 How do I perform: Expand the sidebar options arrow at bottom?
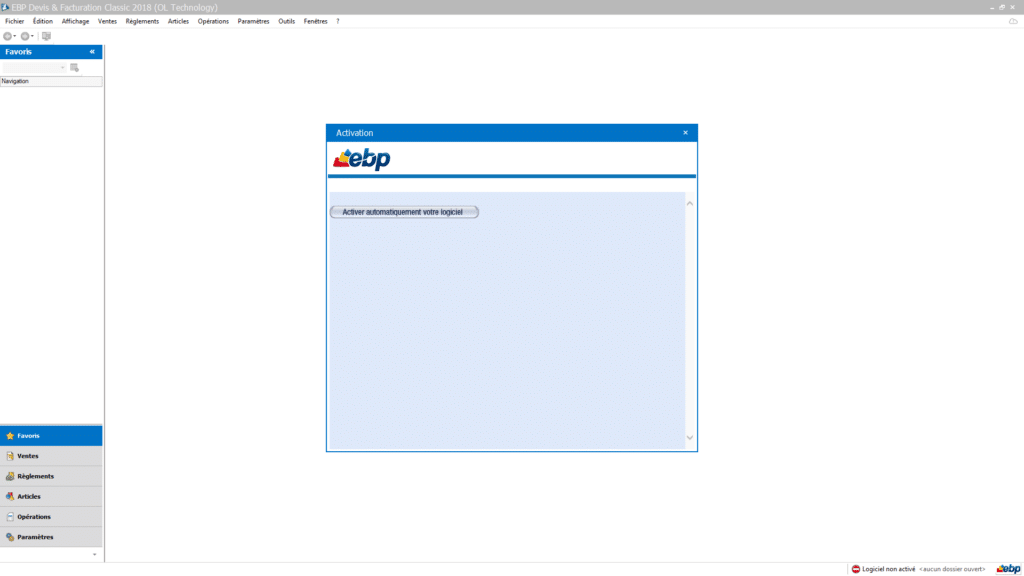tap(95, 554)
